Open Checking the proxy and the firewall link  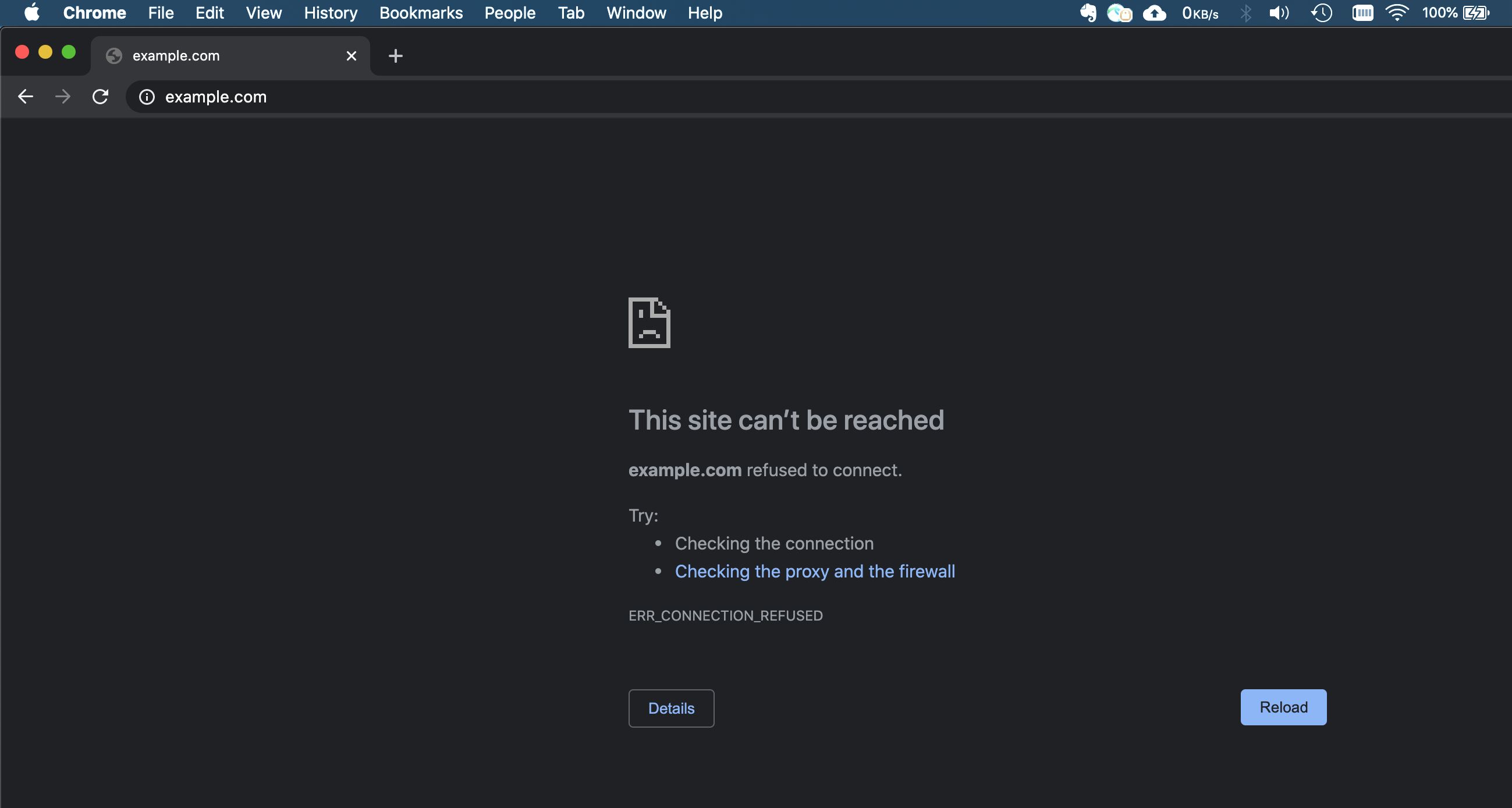coord(815,571)
